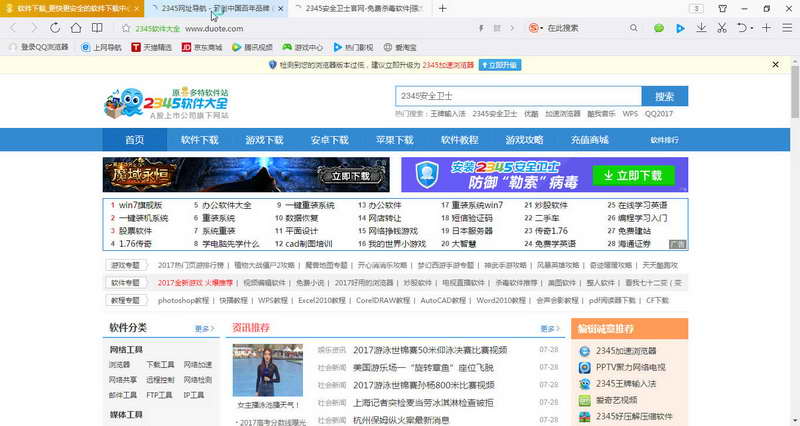Click the 立即升级 upgrade button

click(500, 65)
